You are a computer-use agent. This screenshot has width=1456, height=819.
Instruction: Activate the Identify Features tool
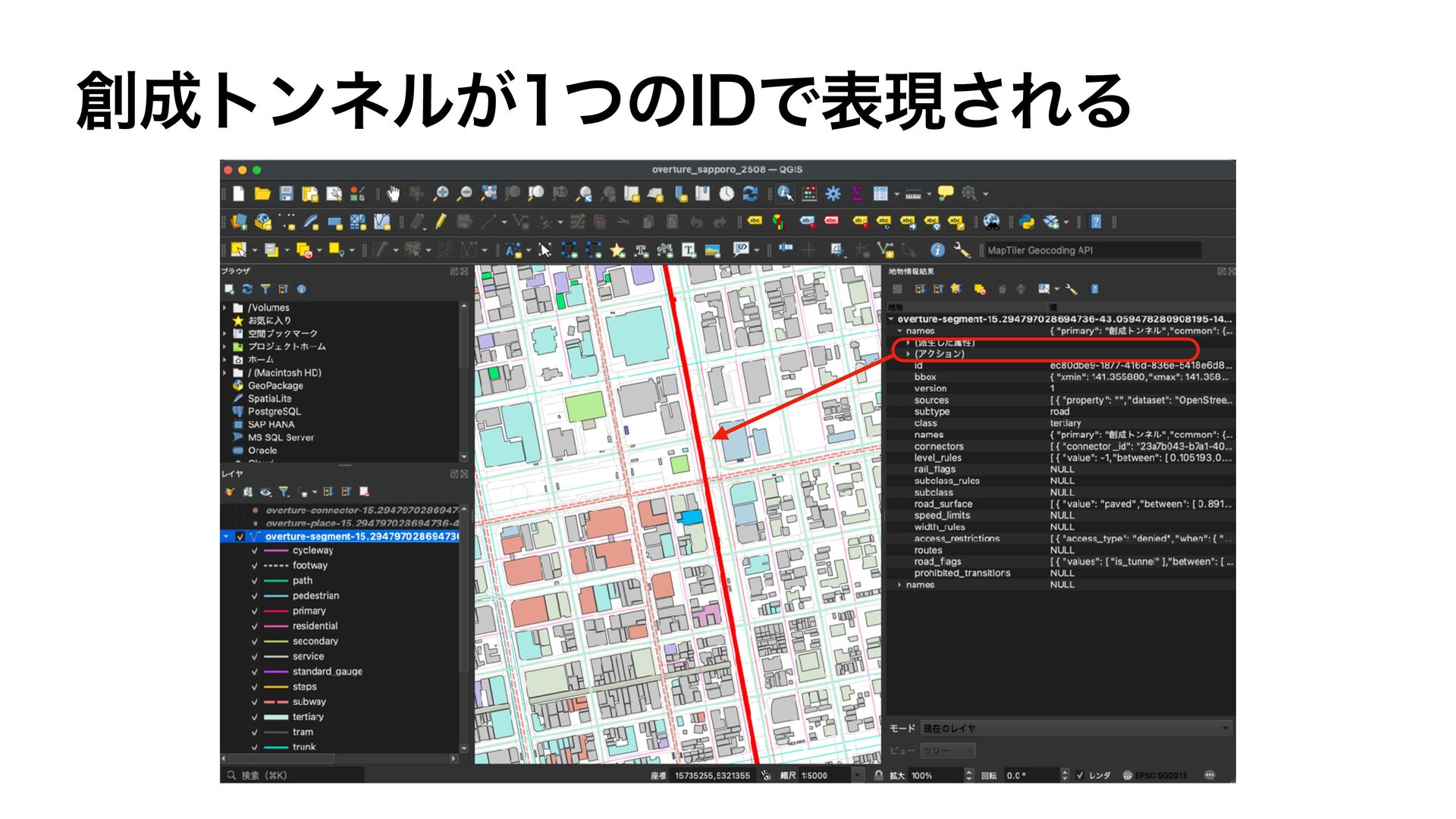[x=785, y=194]
